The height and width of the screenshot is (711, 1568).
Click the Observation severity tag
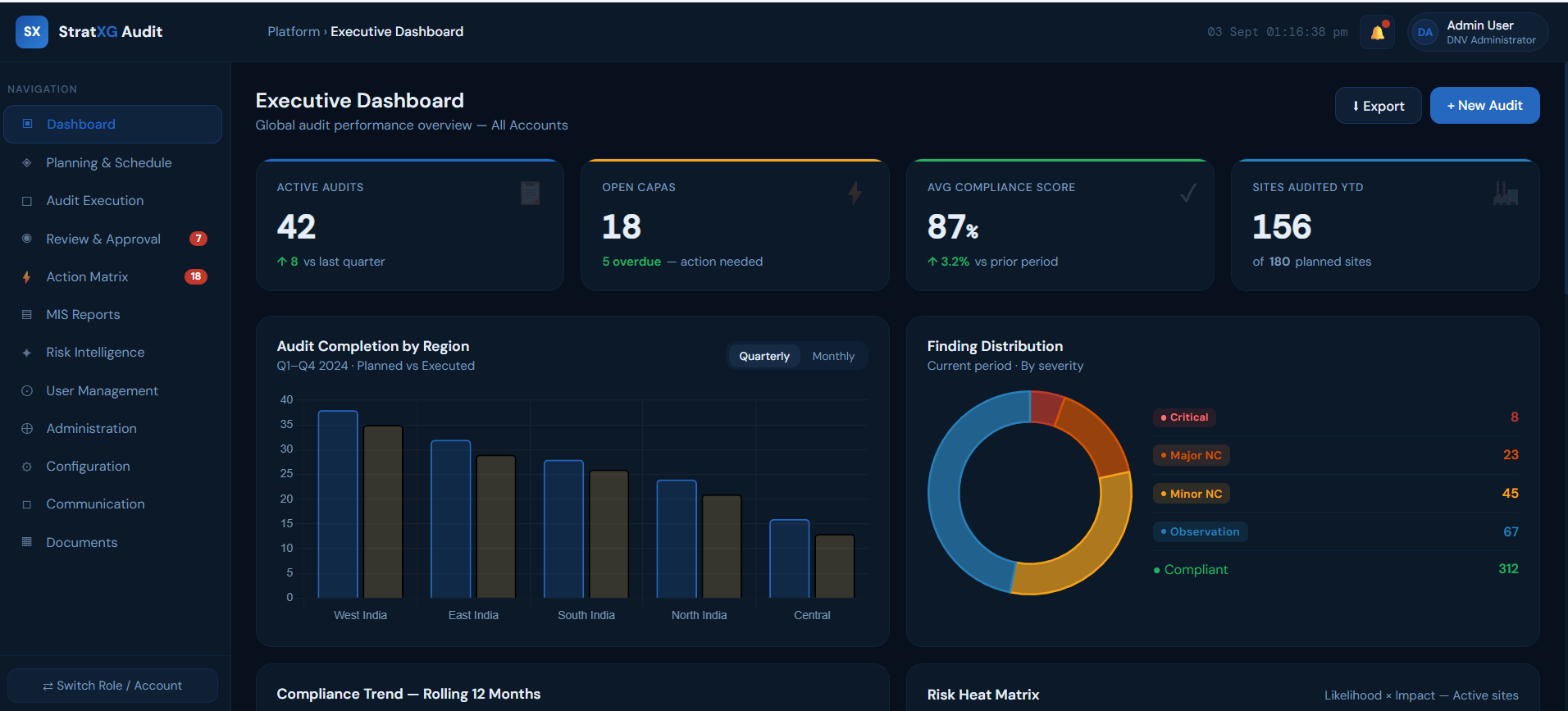click(x=1200, y=531)
